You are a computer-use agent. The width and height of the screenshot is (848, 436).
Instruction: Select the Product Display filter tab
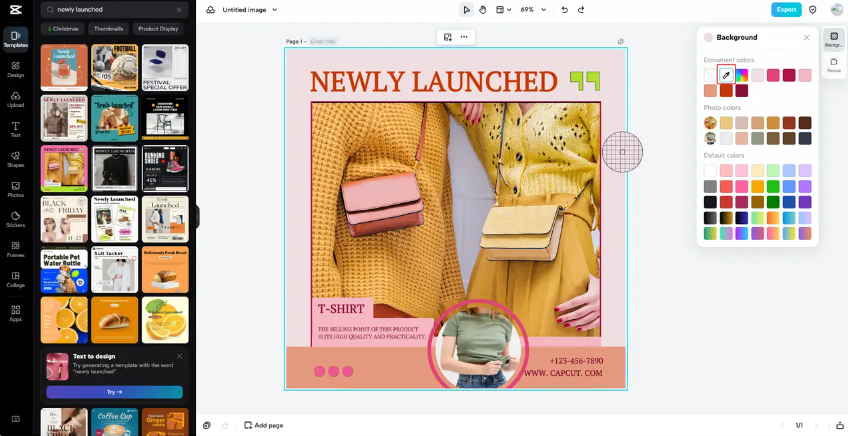tap(158, 29)
